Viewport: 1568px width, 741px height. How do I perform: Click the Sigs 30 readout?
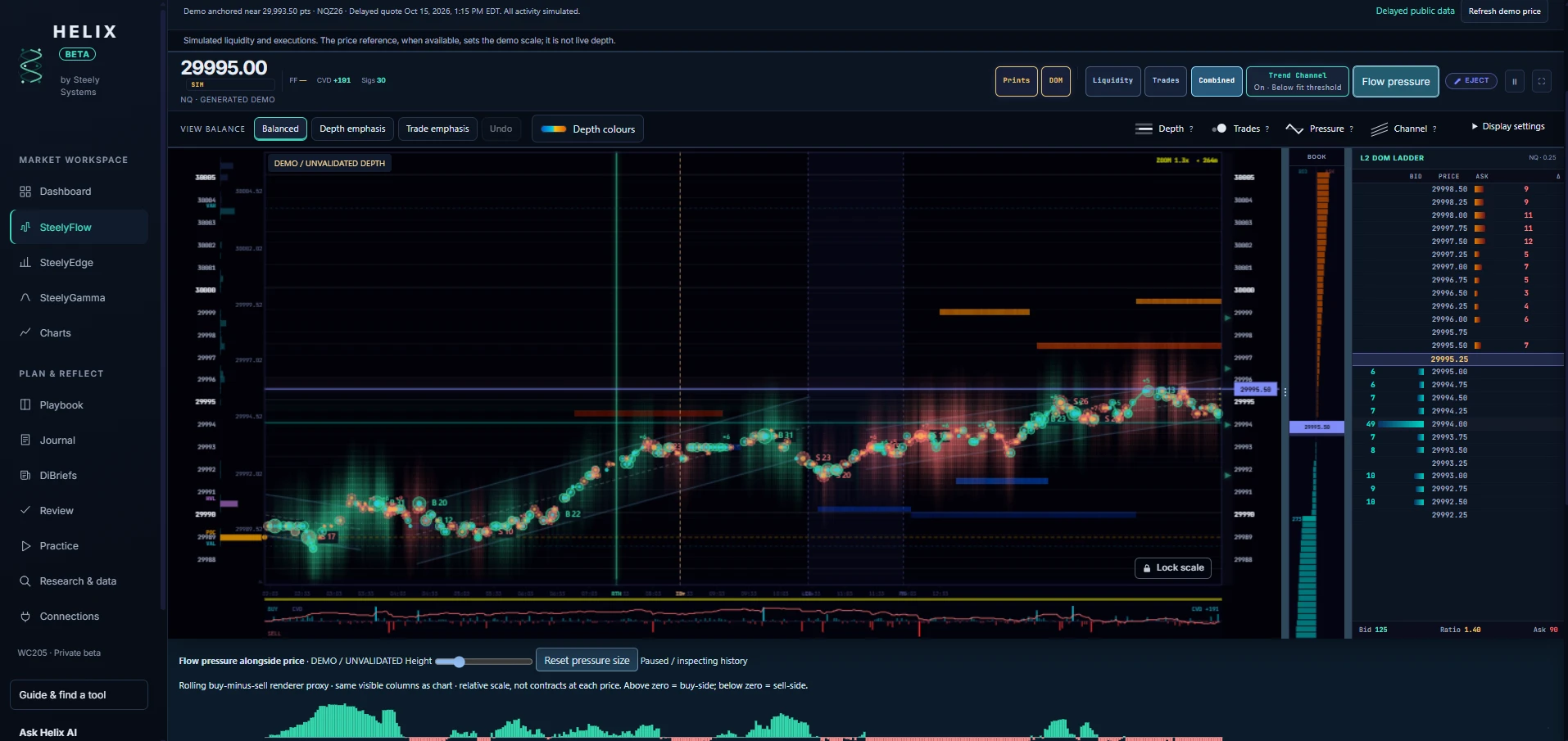click(374, 80)
